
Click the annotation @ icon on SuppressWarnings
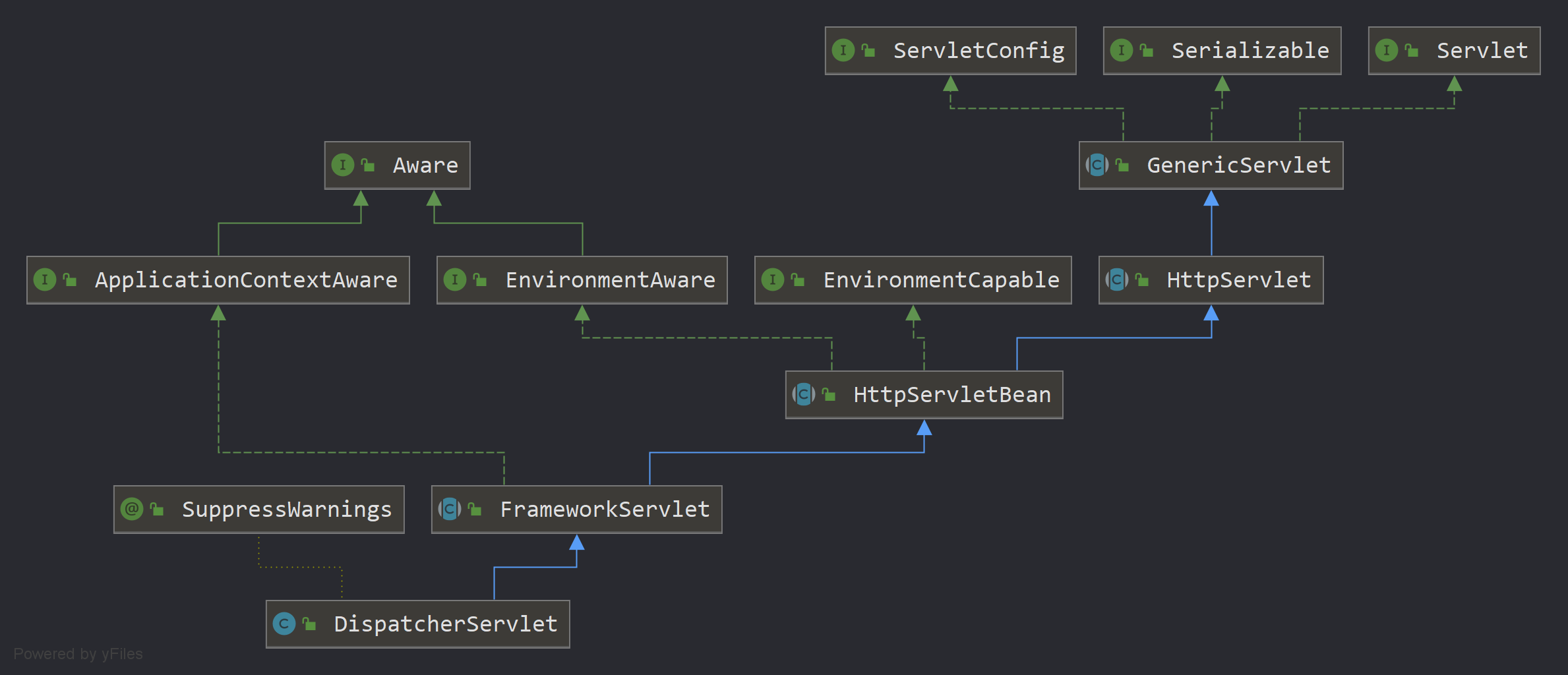point(132,509)
